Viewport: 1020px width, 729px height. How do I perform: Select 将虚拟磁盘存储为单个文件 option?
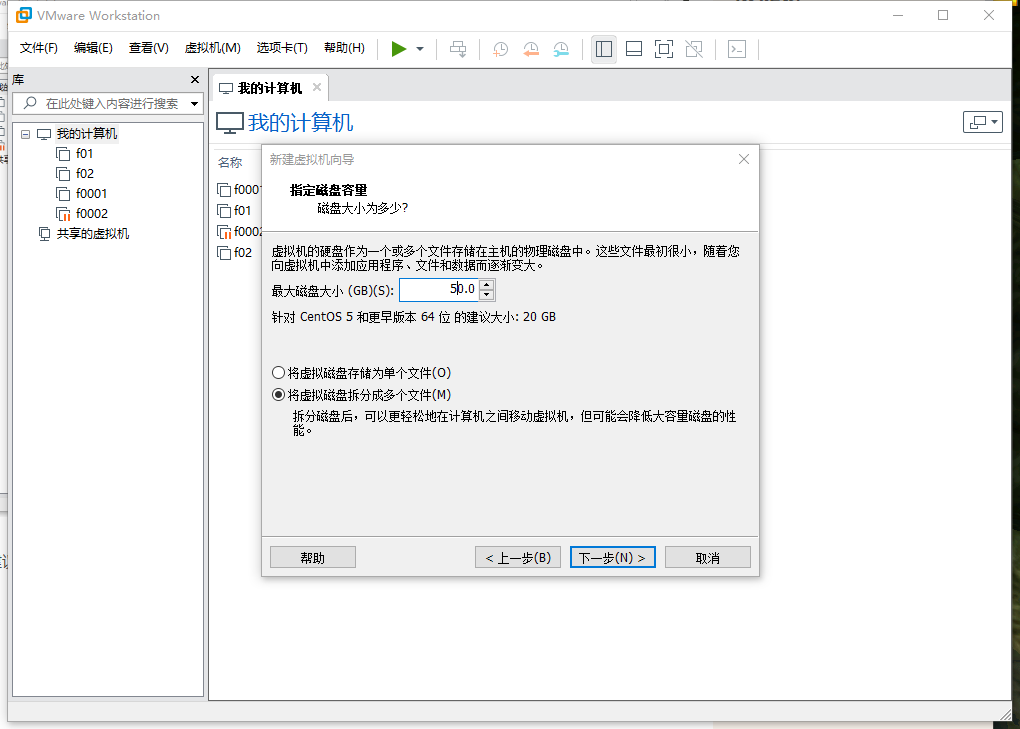pos(278,372)
